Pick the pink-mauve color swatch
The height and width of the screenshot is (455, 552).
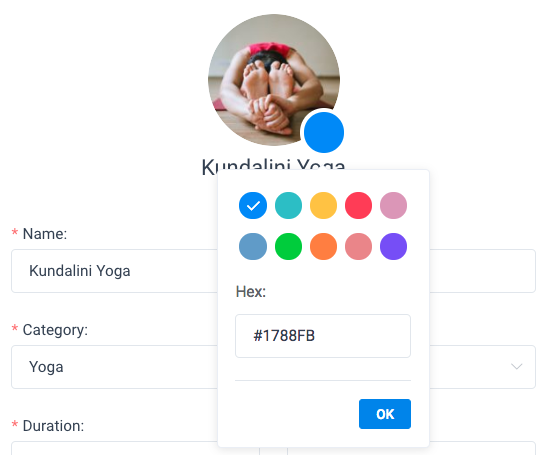tap(394, 205)
